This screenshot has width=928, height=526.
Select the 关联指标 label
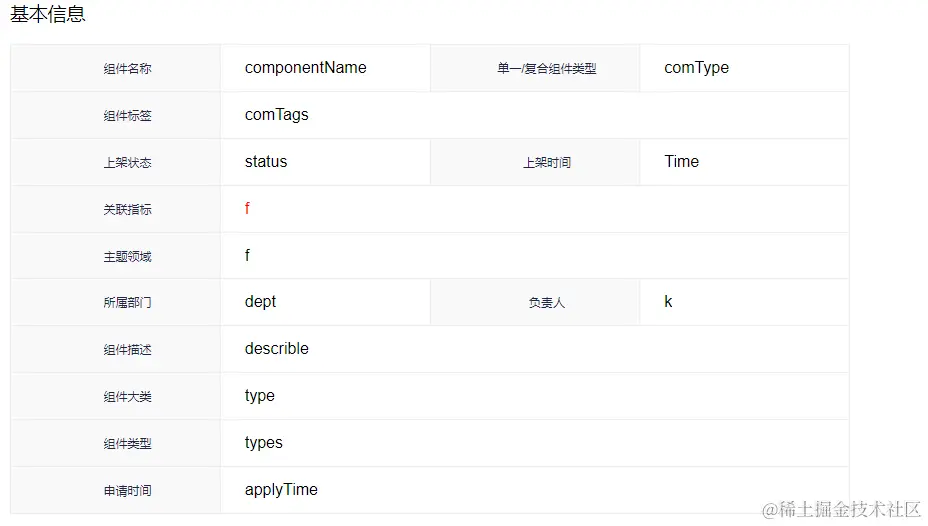coord(127,209)
